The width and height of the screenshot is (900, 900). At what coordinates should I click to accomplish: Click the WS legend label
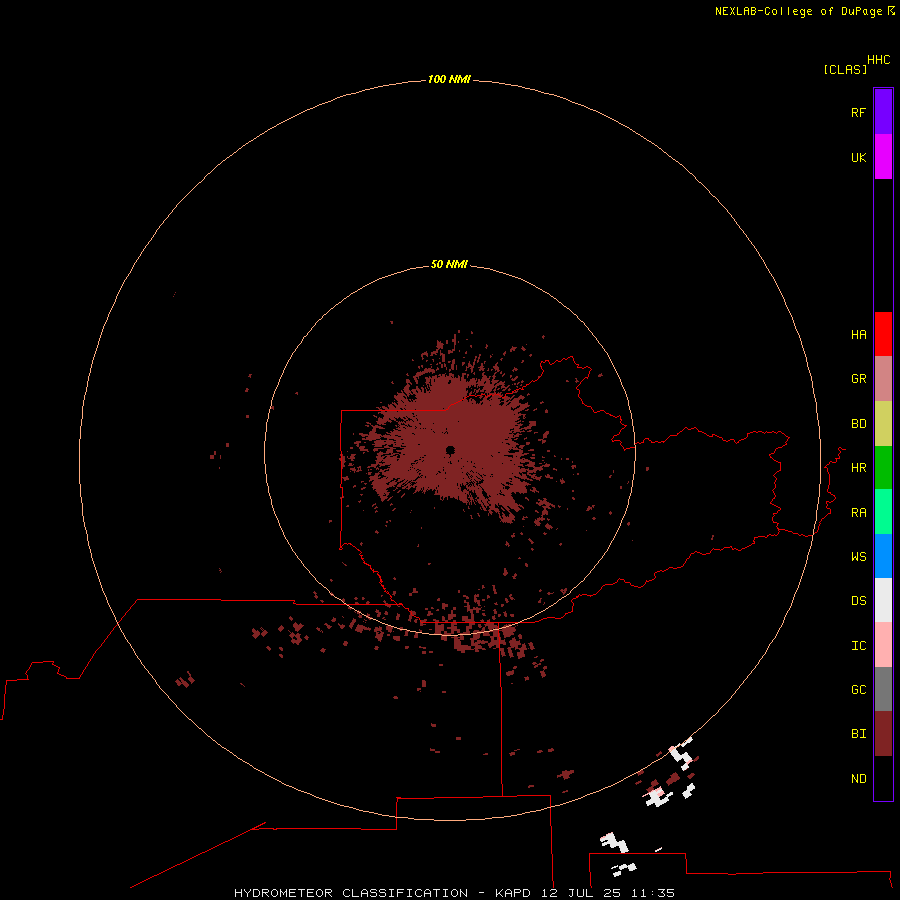pyautogui.click(x=858, y=556)
